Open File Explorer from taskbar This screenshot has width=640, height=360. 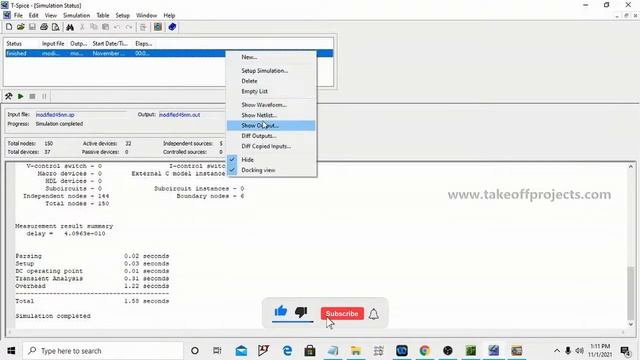point(356,351)
